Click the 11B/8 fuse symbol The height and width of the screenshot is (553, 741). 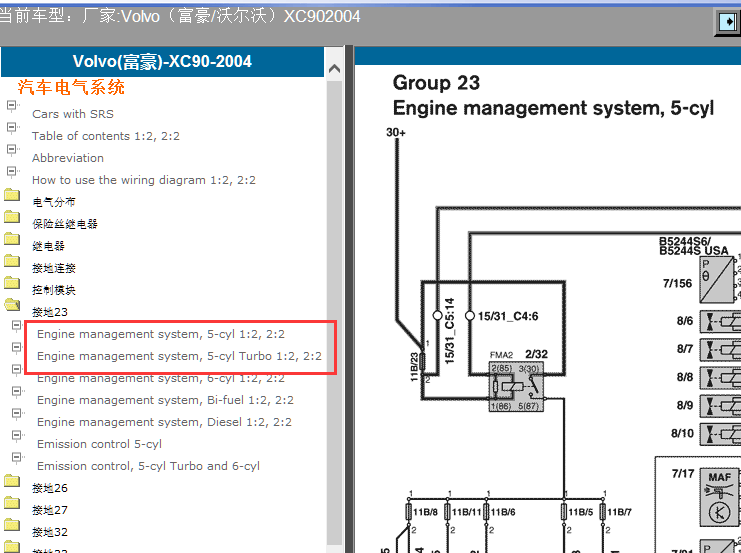(409, 512)
